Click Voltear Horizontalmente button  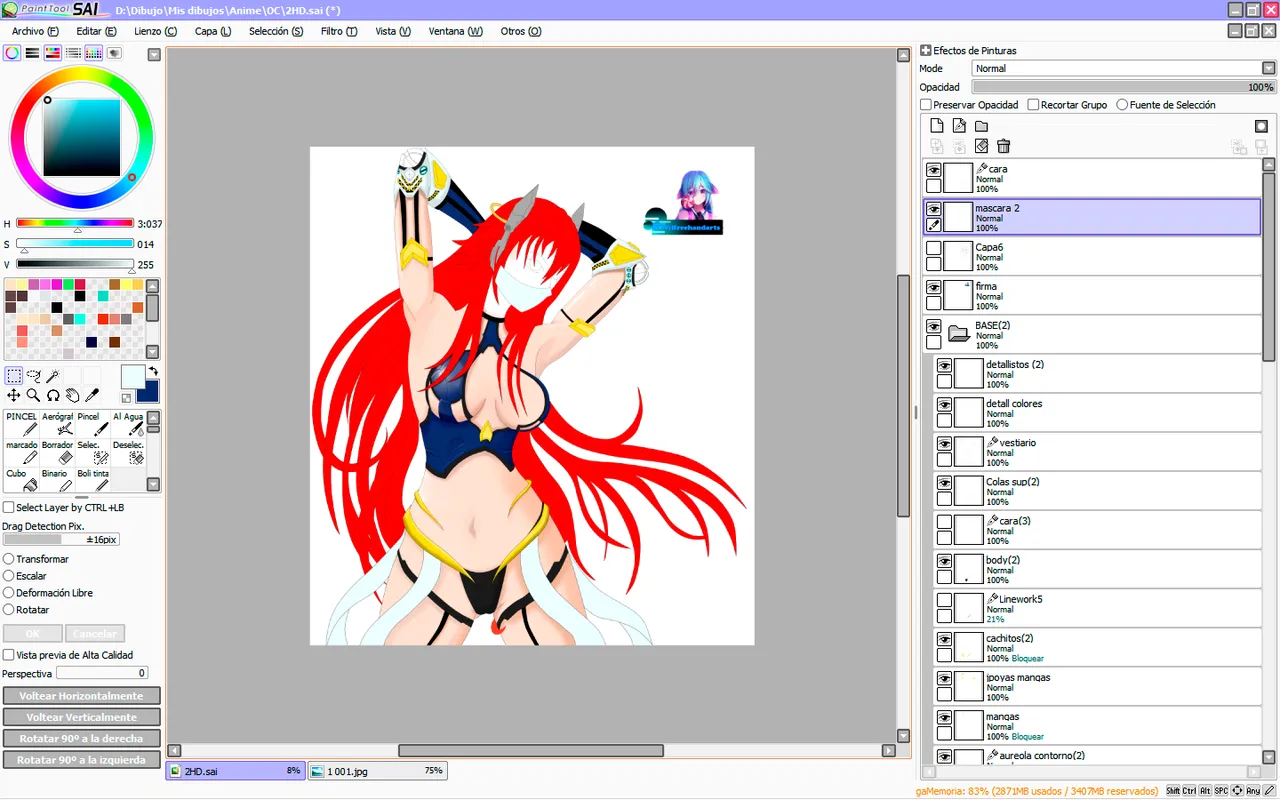tap(82, 696)
